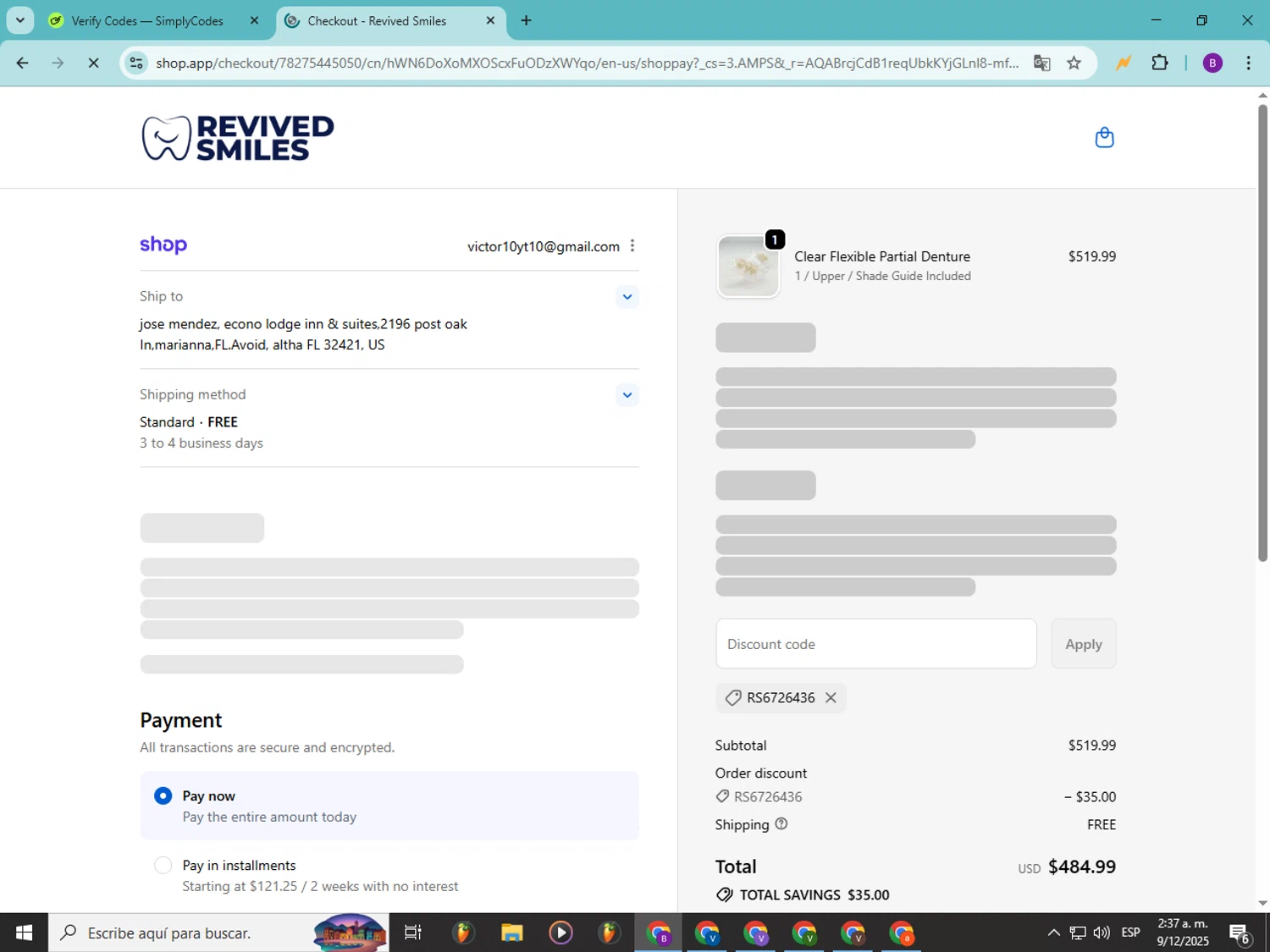Click the browser address bar URL
The image size is (1270, 952).
[x=587, y=63]
